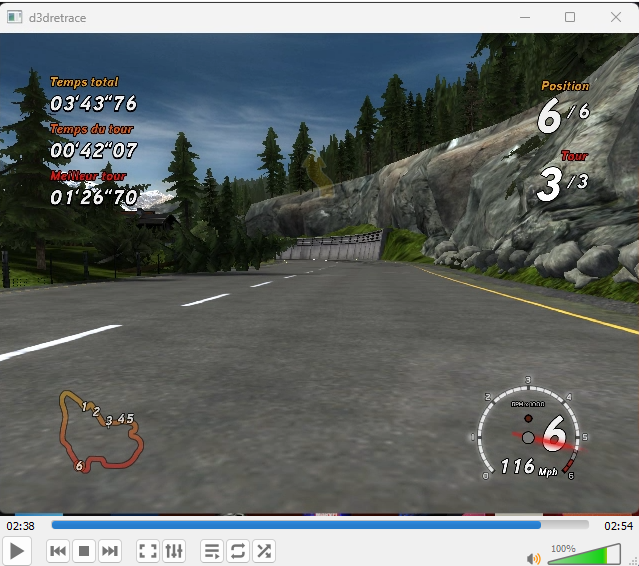Grab the window resize grip corner

pos(634,561)
